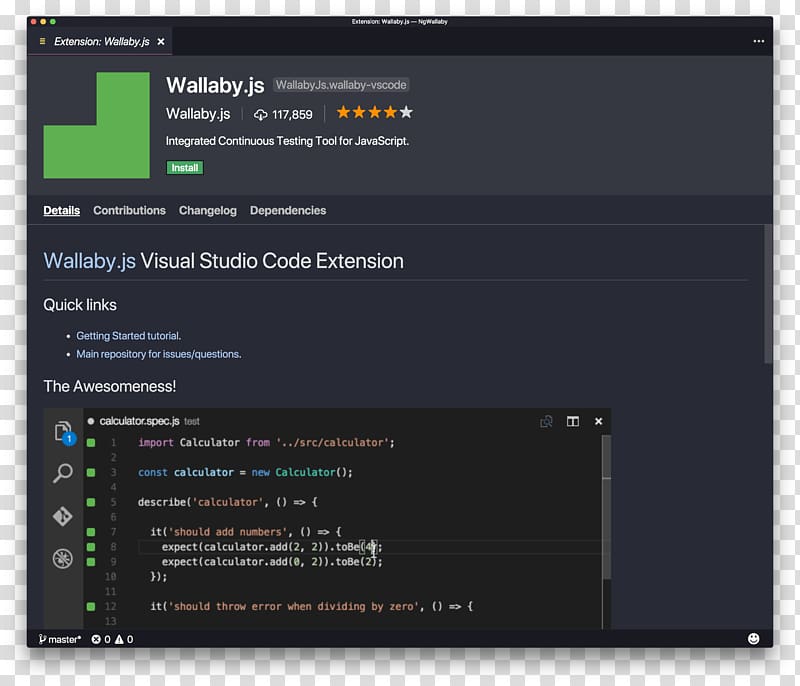Click the preview editor close X icon

coord(598,421)
